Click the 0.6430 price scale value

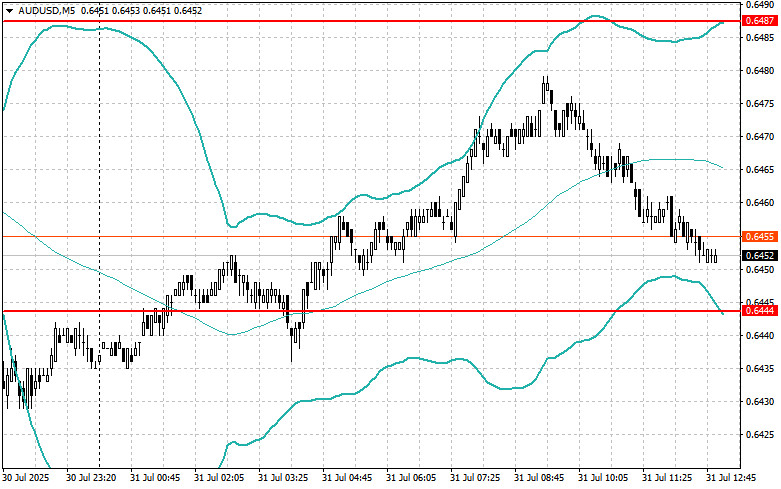[x=760, y=401]
